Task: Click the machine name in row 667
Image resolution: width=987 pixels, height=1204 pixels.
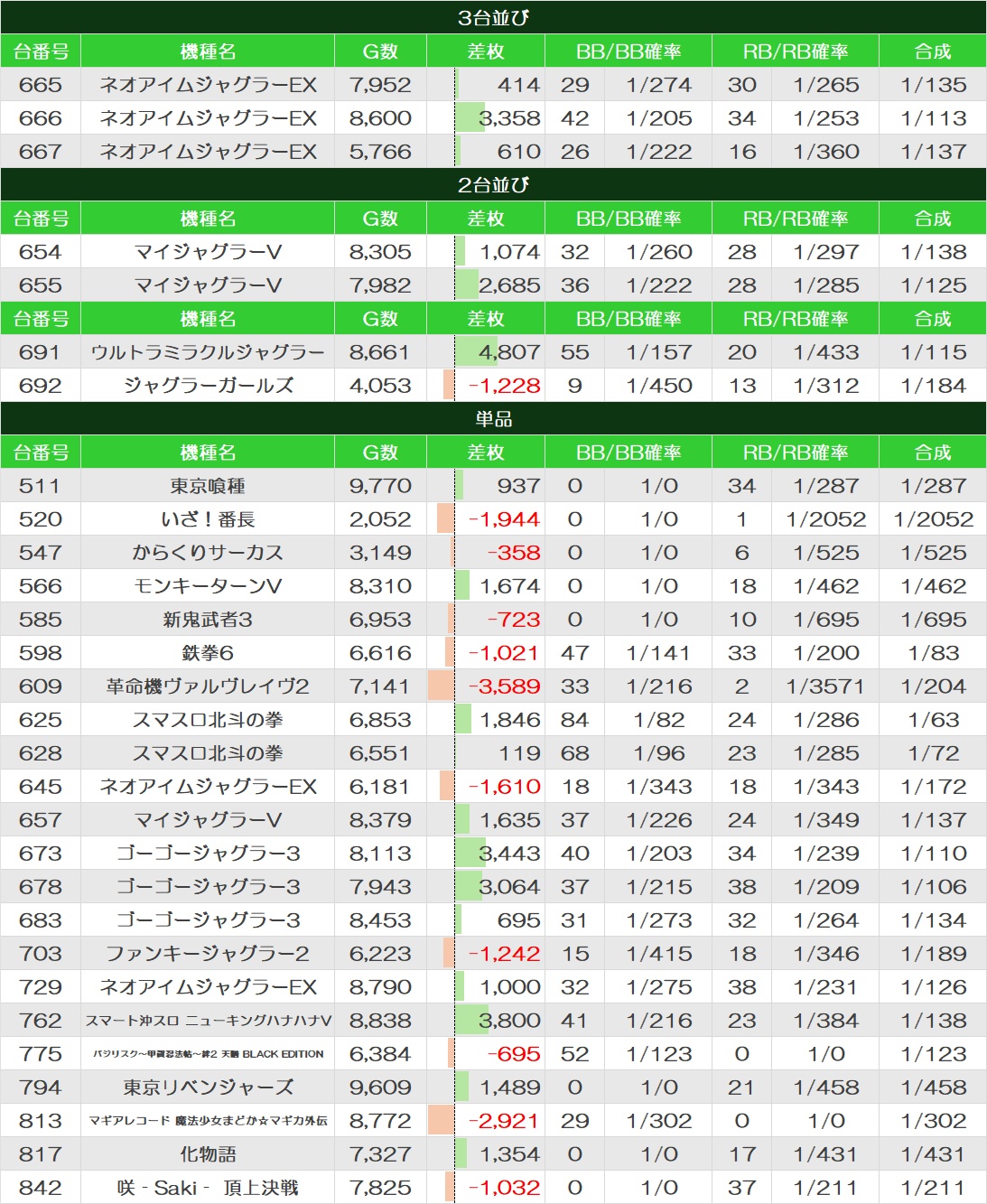Action: tap(208, 152)
